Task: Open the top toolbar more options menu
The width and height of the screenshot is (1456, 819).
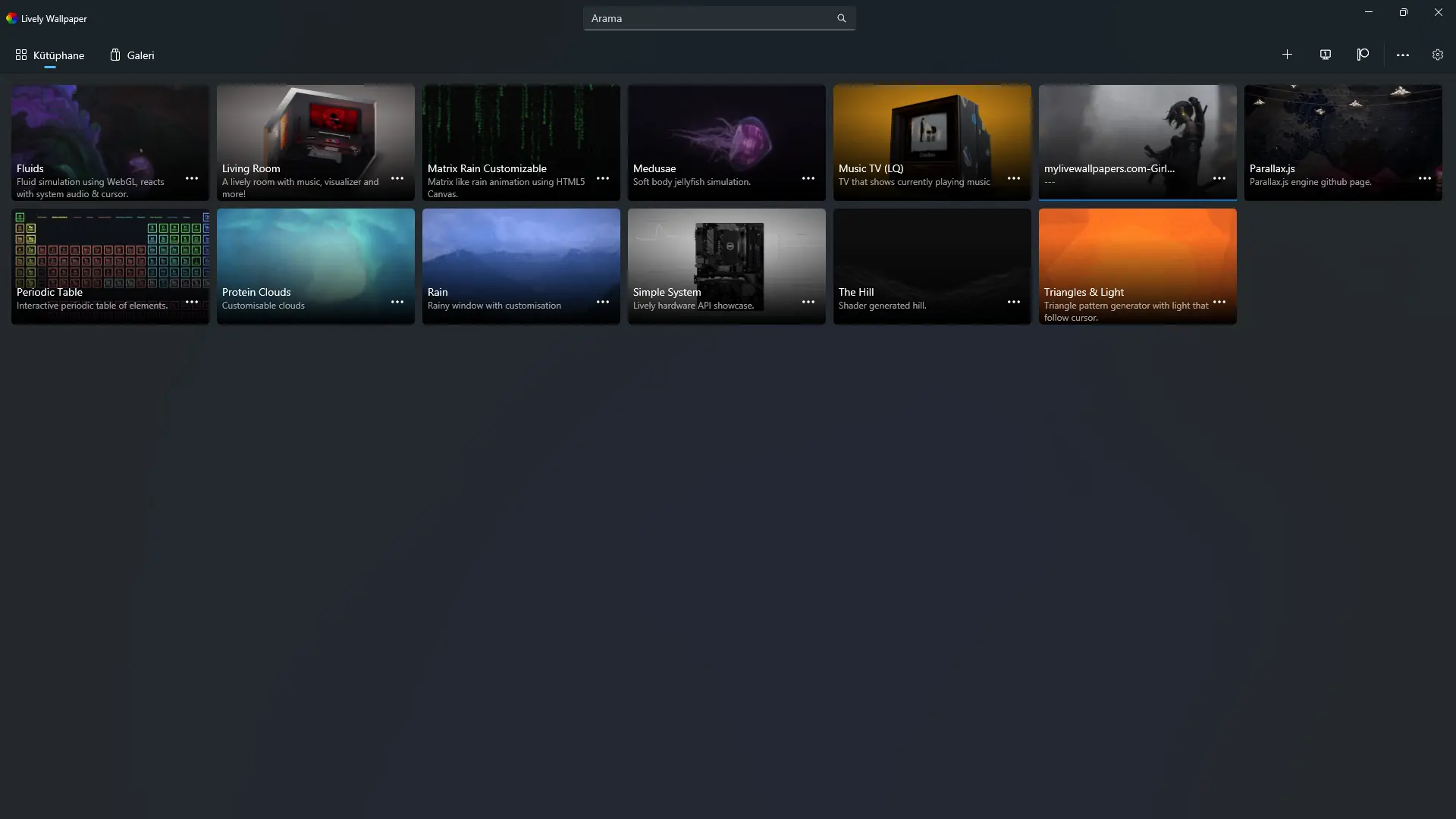Action: 1403,55
